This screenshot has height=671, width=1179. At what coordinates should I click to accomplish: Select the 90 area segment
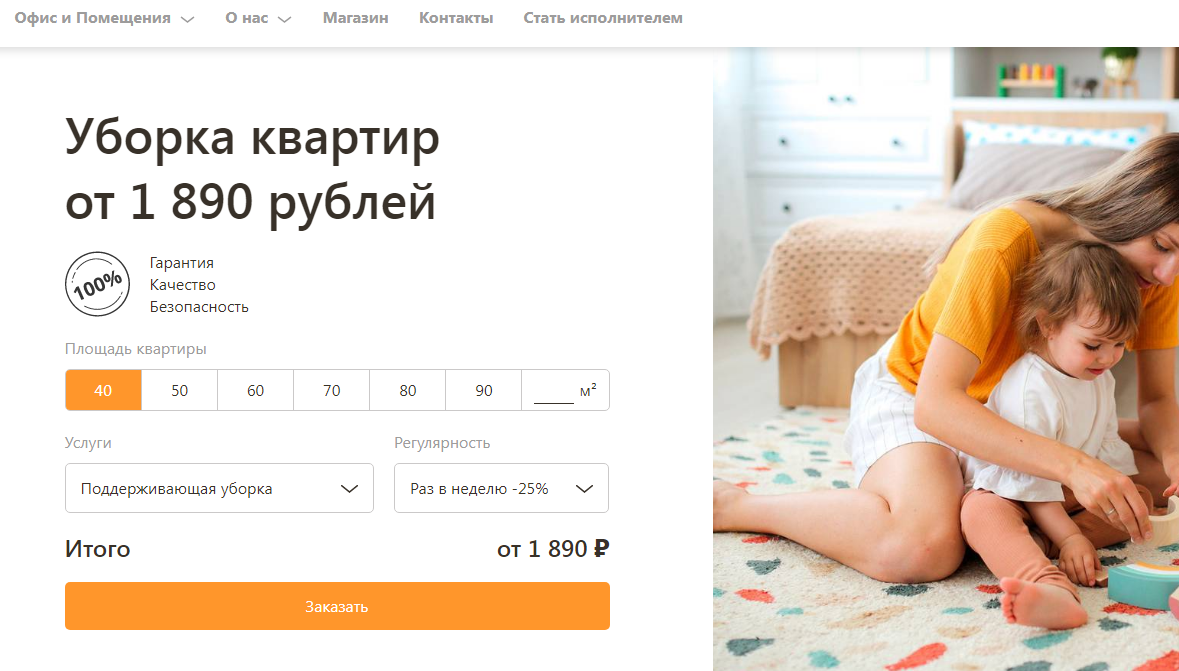pyautogui.click(x=483, y=390)
